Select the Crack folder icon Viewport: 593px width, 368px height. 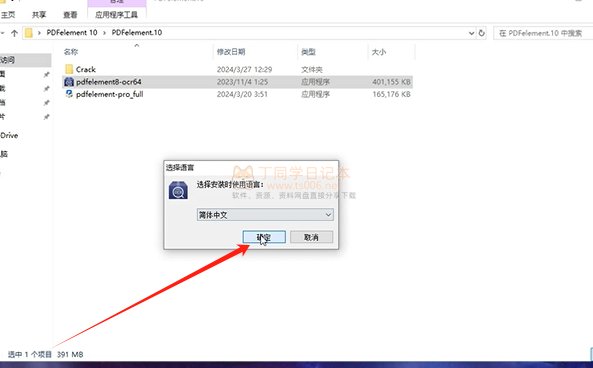[x=69, y=69]
